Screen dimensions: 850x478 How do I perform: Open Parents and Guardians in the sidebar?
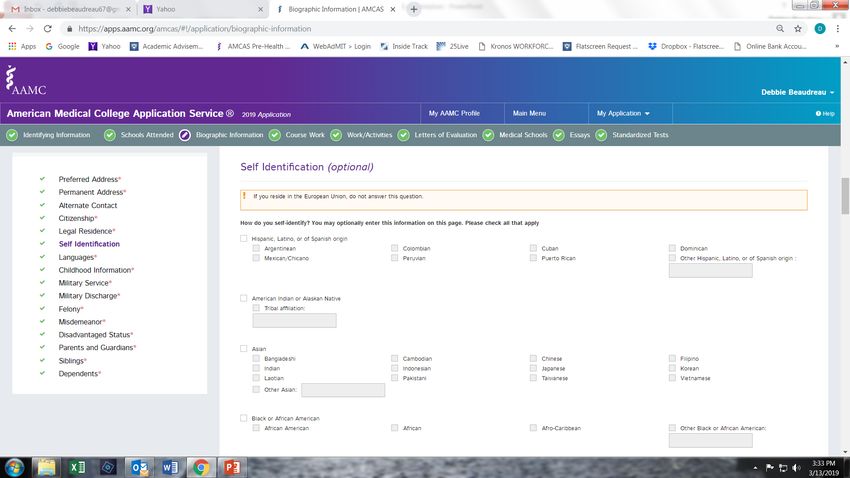click(96, 348)
